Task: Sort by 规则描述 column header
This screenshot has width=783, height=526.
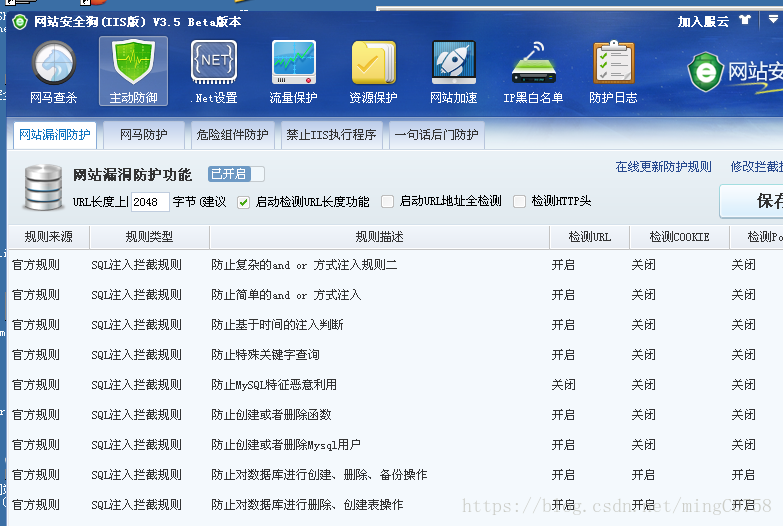Action: pos(380,237)
